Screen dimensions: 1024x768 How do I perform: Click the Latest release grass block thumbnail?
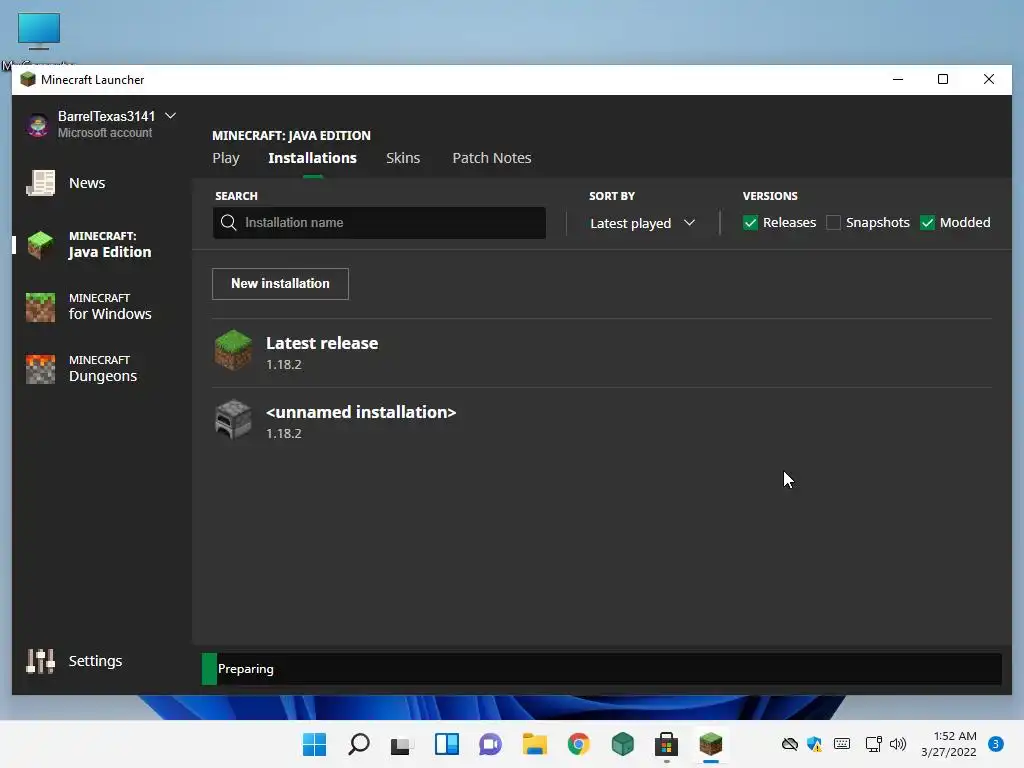[x=233, y=350]
